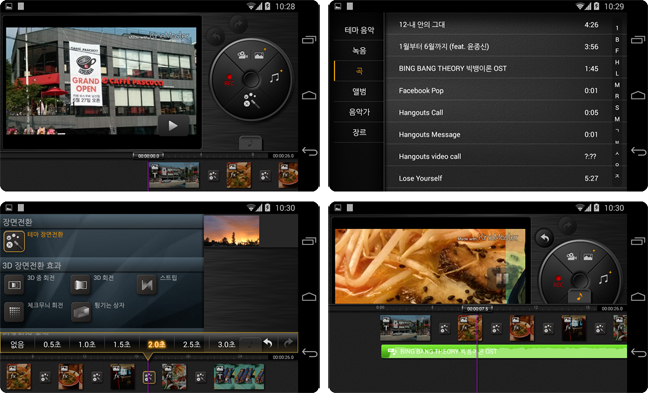Pick the 3D 회전 transition icon

[81, 285]
